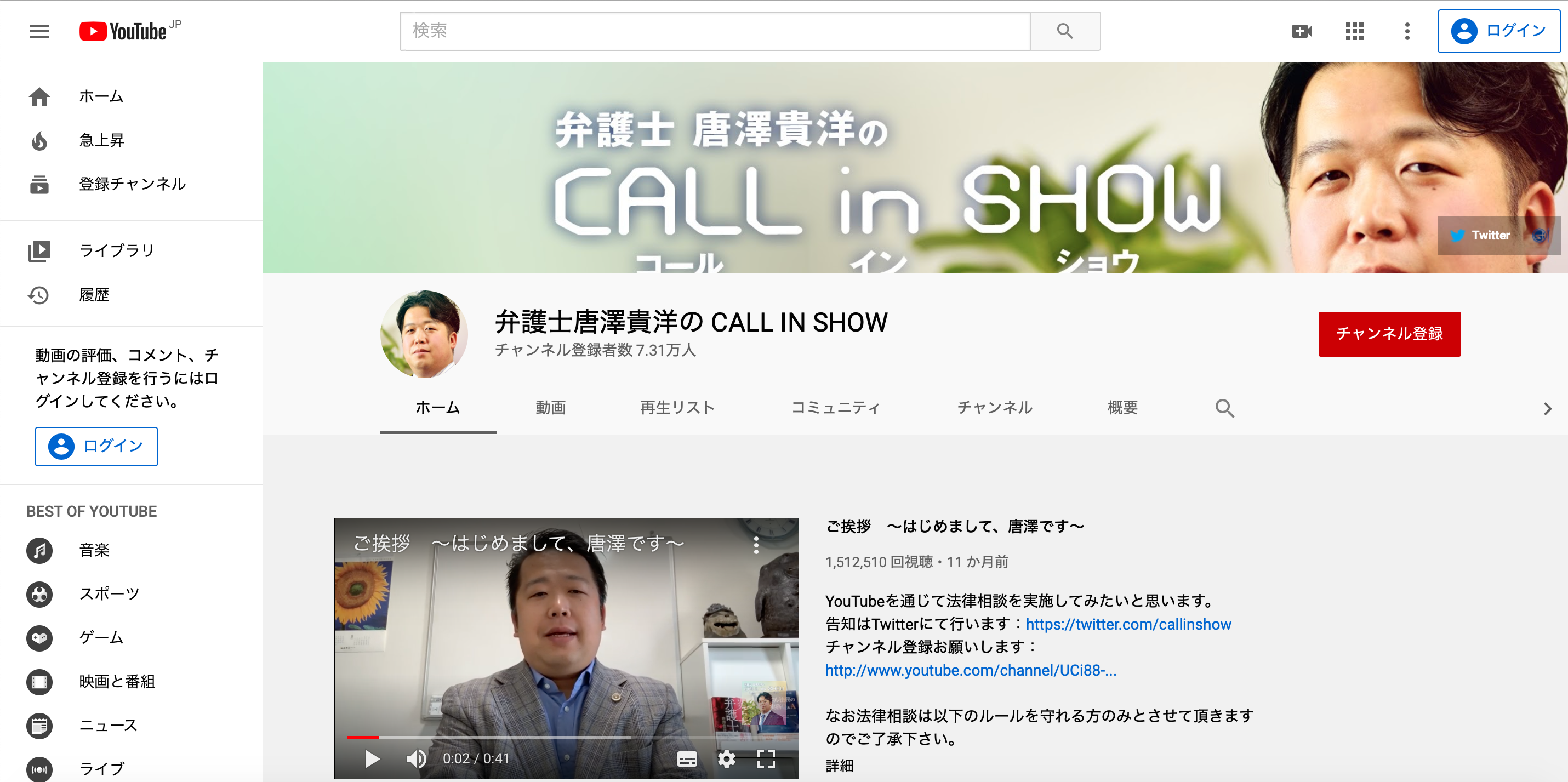Click the trending flame icon
This screenshot has height=782, width=1568.
coord(39,141)
